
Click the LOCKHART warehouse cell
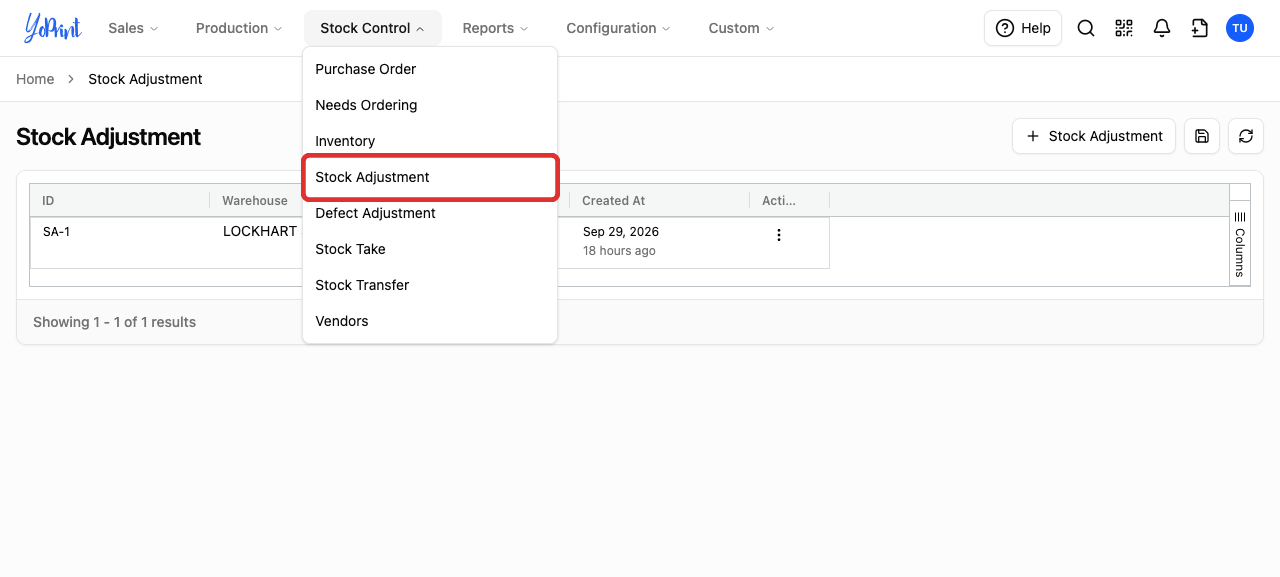260,231
